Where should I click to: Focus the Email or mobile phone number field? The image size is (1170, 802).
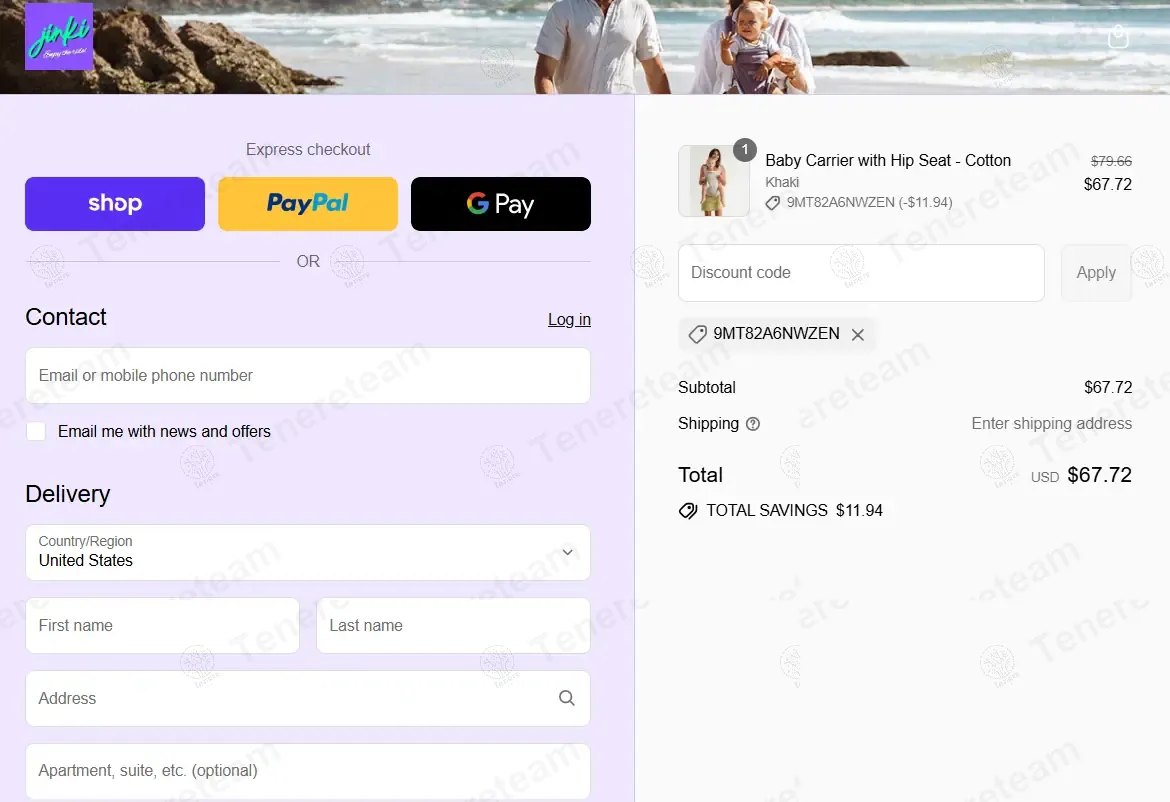pyautogui.click(x=308, y=375)
